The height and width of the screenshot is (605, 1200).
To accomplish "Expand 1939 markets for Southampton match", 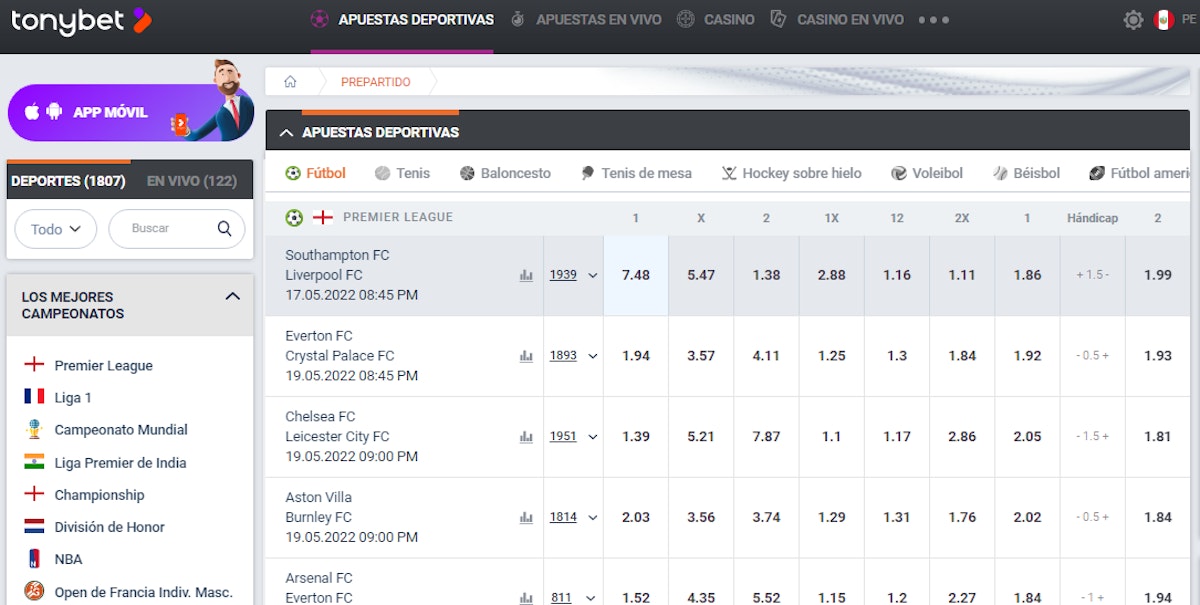I will (x=573, y=275).
